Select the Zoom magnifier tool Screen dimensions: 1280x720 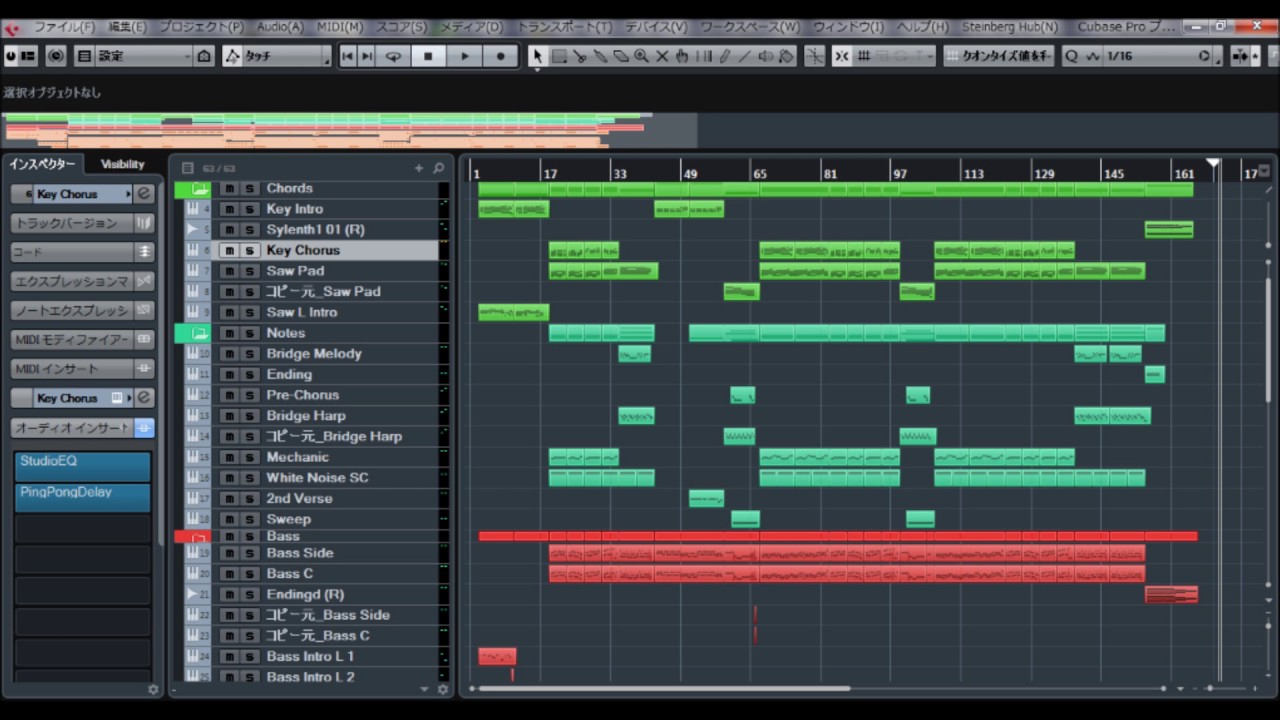pyautogui.click(x=641, y=56)
